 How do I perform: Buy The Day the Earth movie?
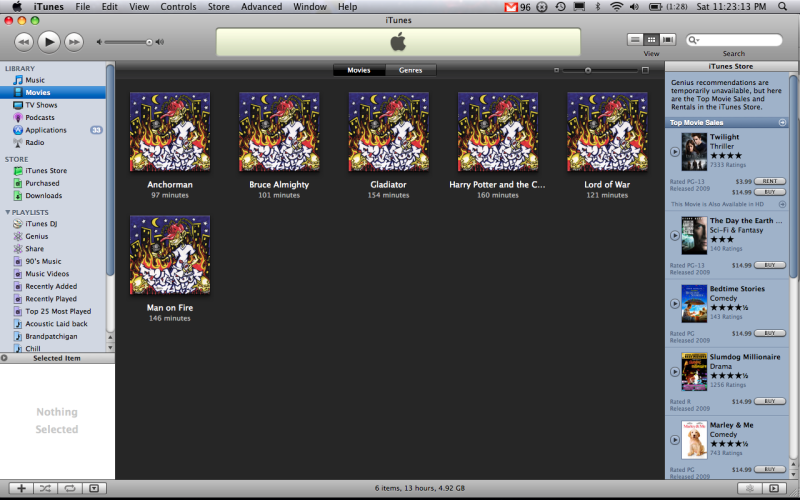(770, 265)
